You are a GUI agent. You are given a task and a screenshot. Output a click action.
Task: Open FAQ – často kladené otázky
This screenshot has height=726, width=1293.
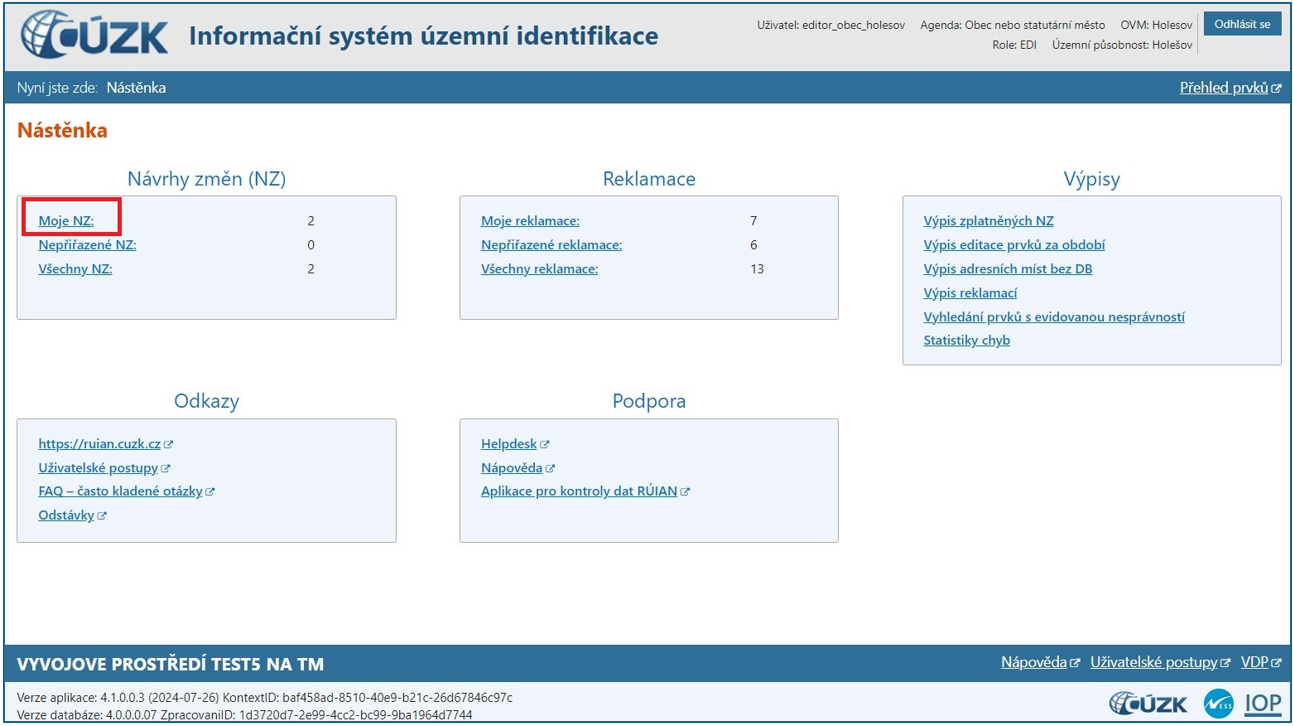point(120,492)
